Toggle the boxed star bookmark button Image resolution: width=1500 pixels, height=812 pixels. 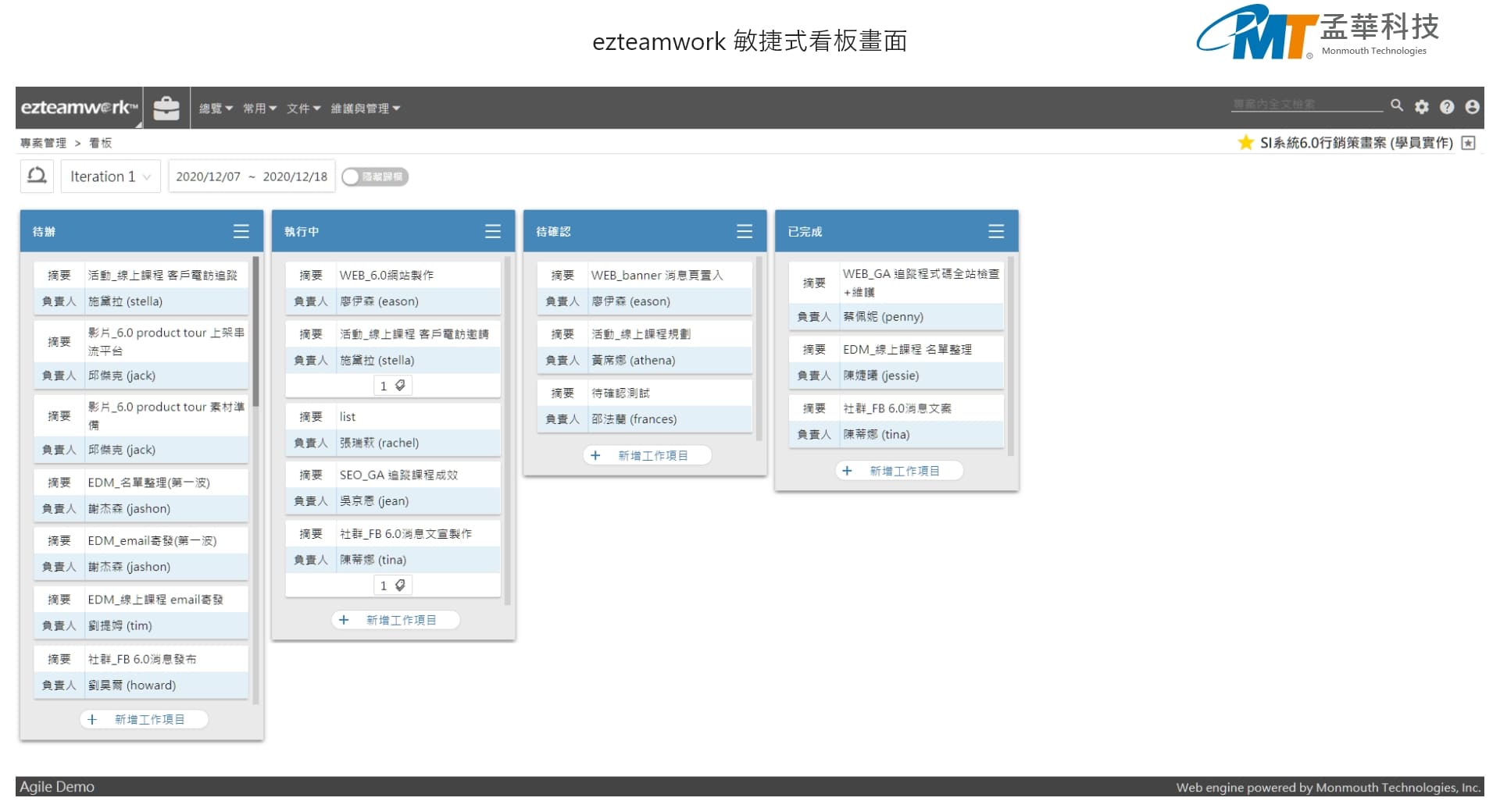pyautogui.click(x=1469, y=142)
